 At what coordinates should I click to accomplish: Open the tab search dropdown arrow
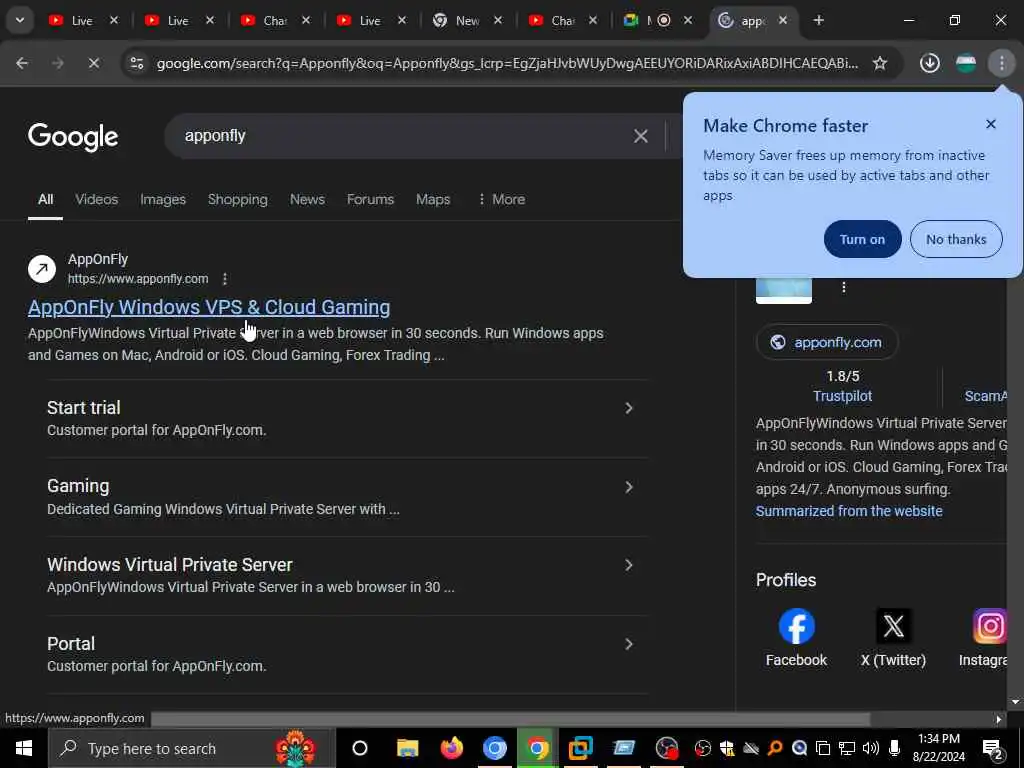click(x=20, y=20)
